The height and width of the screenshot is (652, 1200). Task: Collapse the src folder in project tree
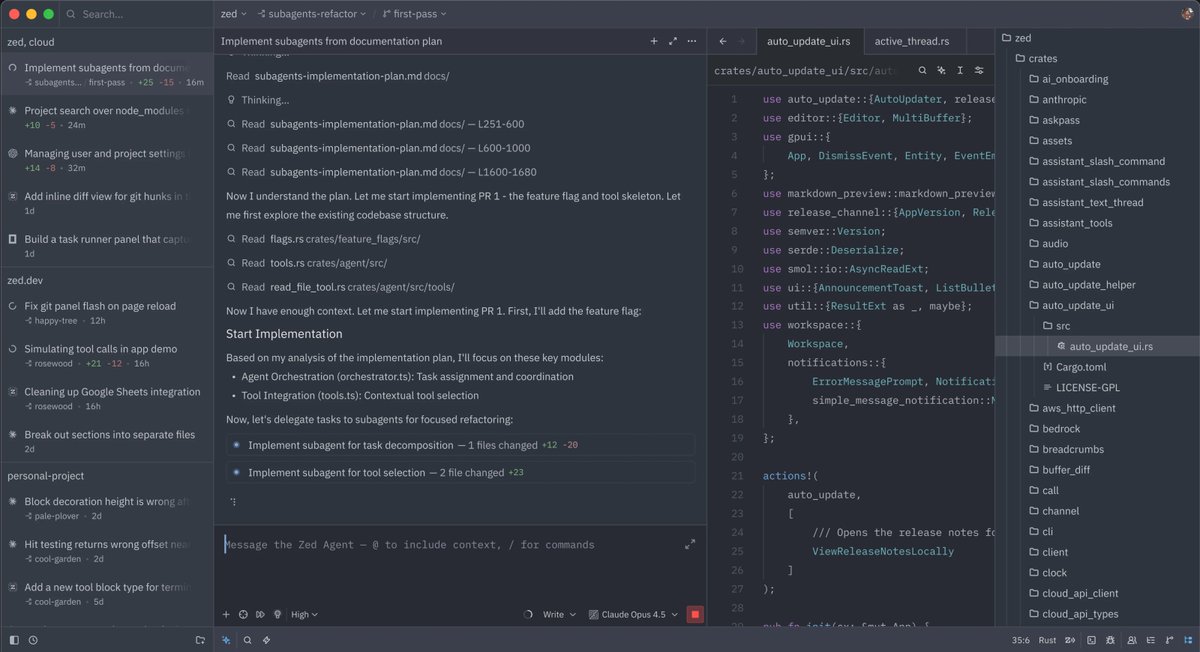click(1098, 326)
